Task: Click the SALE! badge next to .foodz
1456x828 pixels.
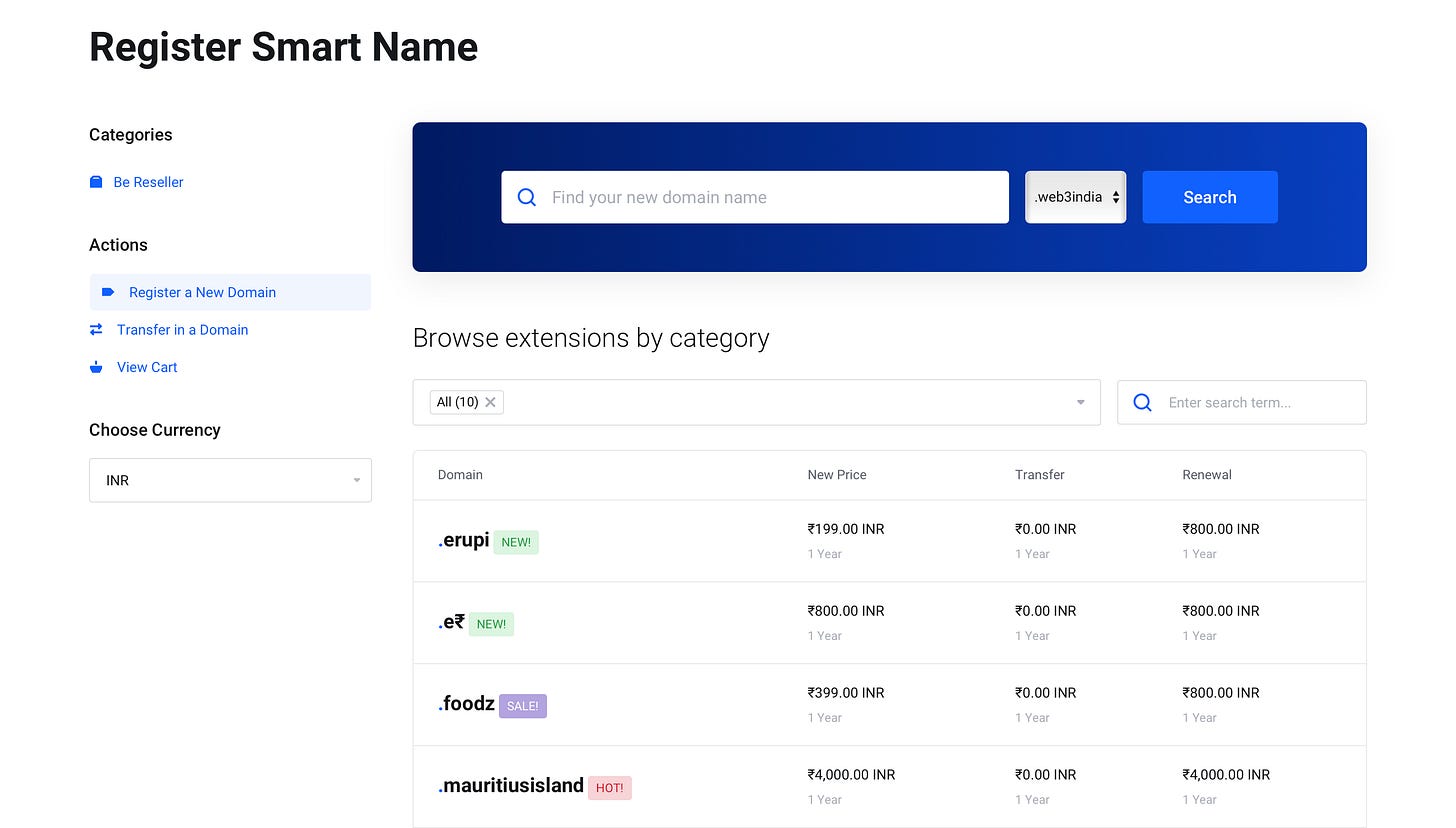Action: tap(523, 706)
